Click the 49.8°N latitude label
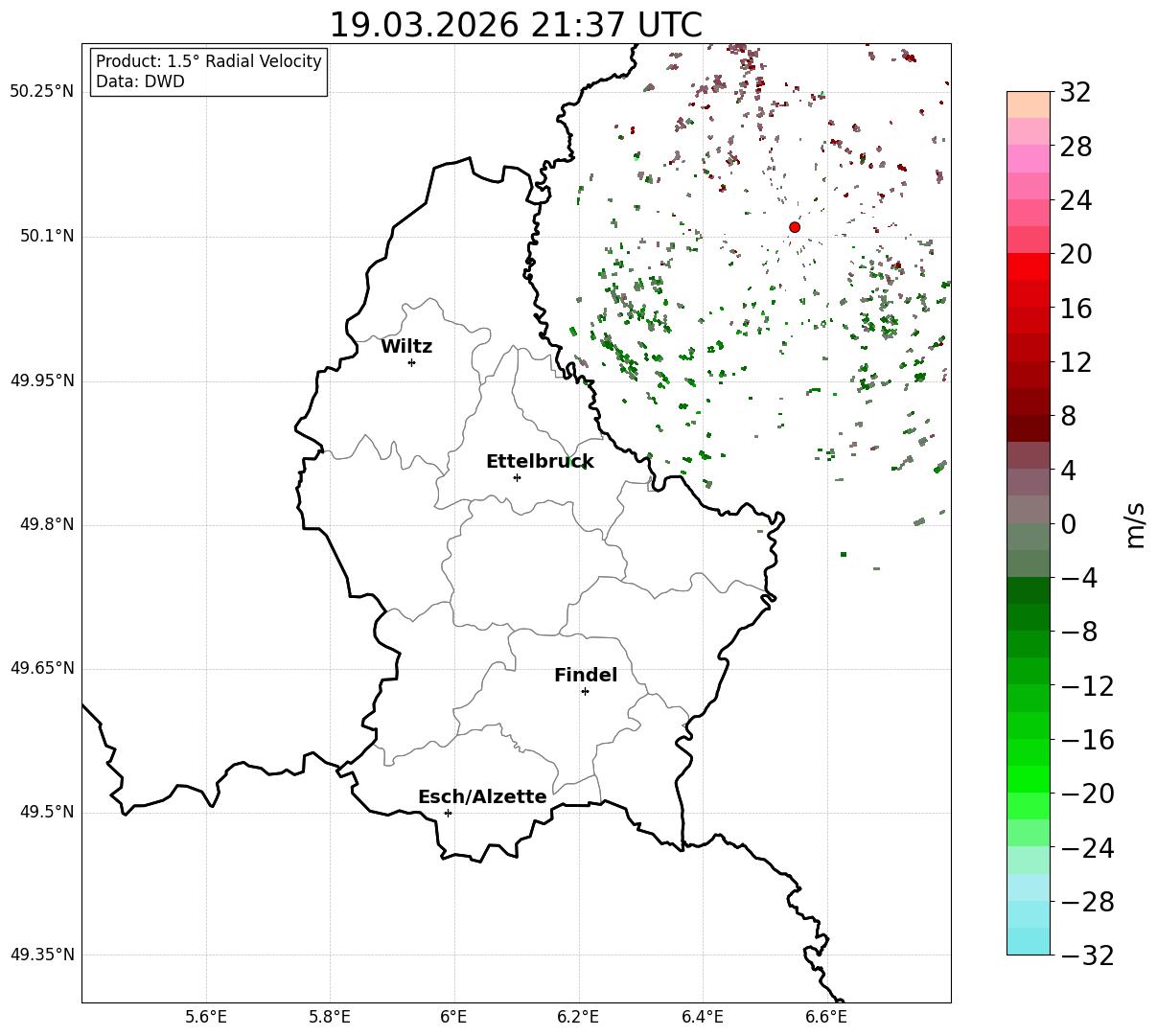Image resolution: width=1157 pixels, height=1036 pixels. click(46, 524)
